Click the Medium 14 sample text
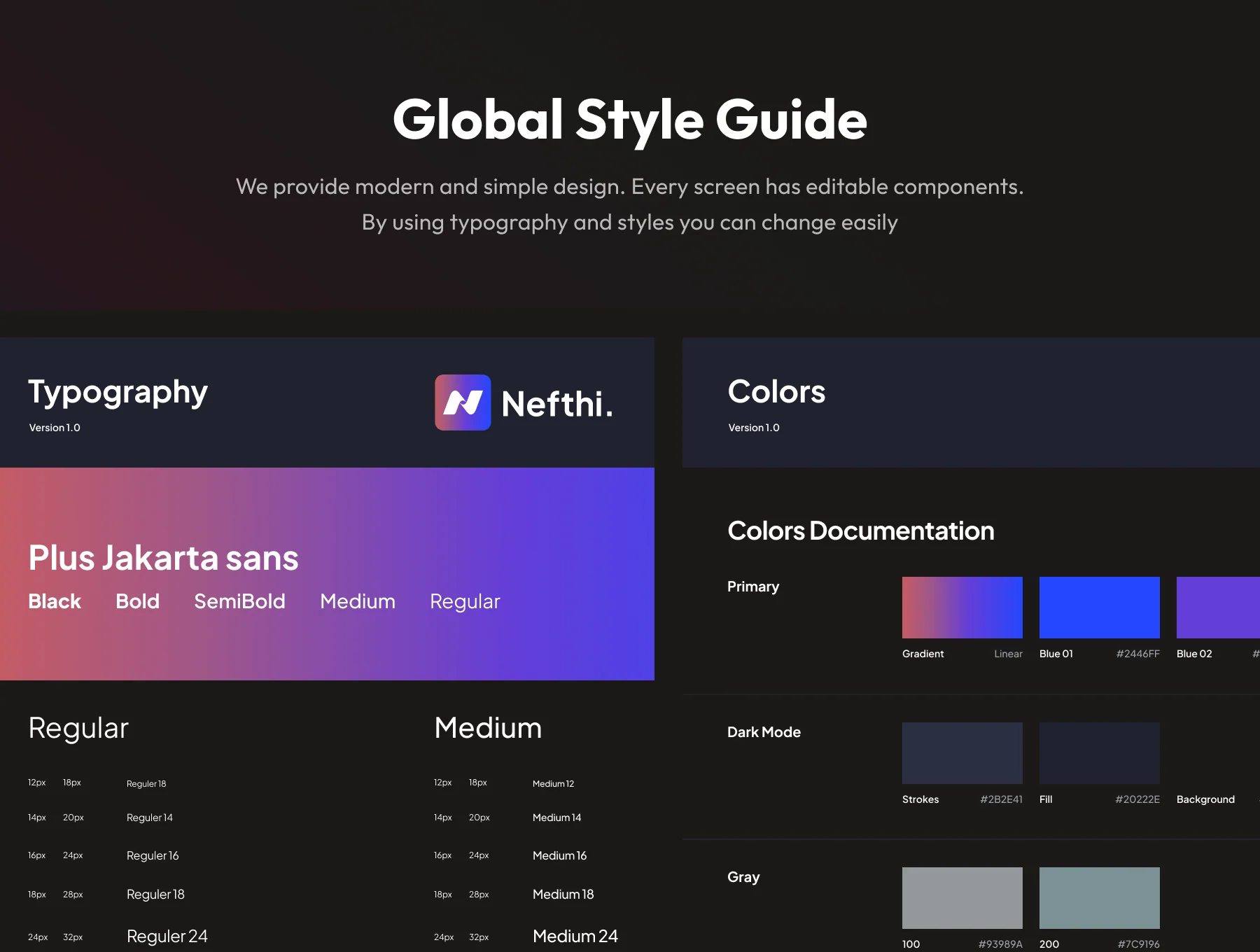Viewport: 1260px width, 952px height. [x=556, y=818]
